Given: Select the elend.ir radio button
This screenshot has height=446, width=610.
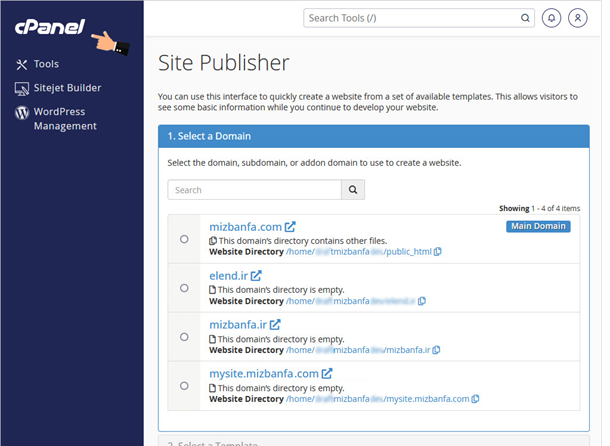Looking at the screenshot, I should (x=184, y=288).
